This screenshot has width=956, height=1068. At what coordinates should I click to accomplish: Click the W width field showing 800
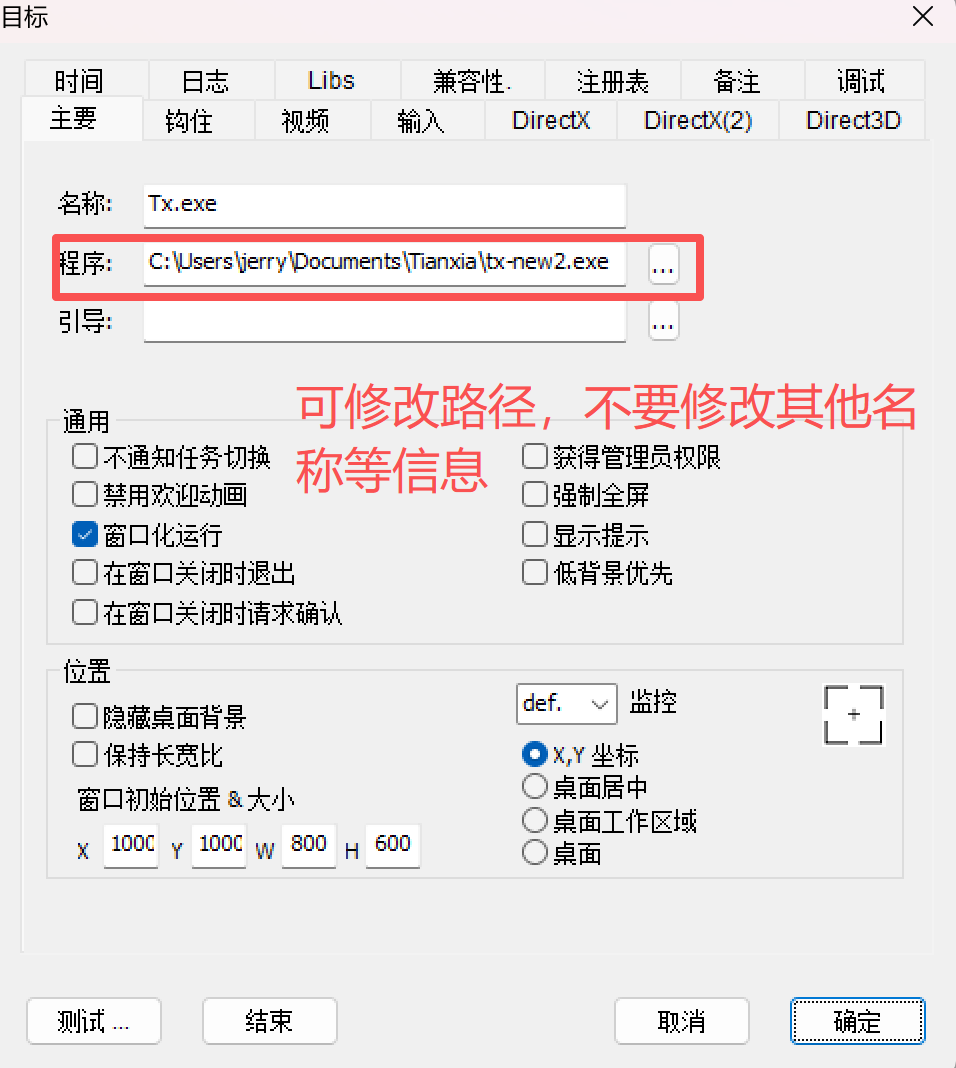pos(309,845)
